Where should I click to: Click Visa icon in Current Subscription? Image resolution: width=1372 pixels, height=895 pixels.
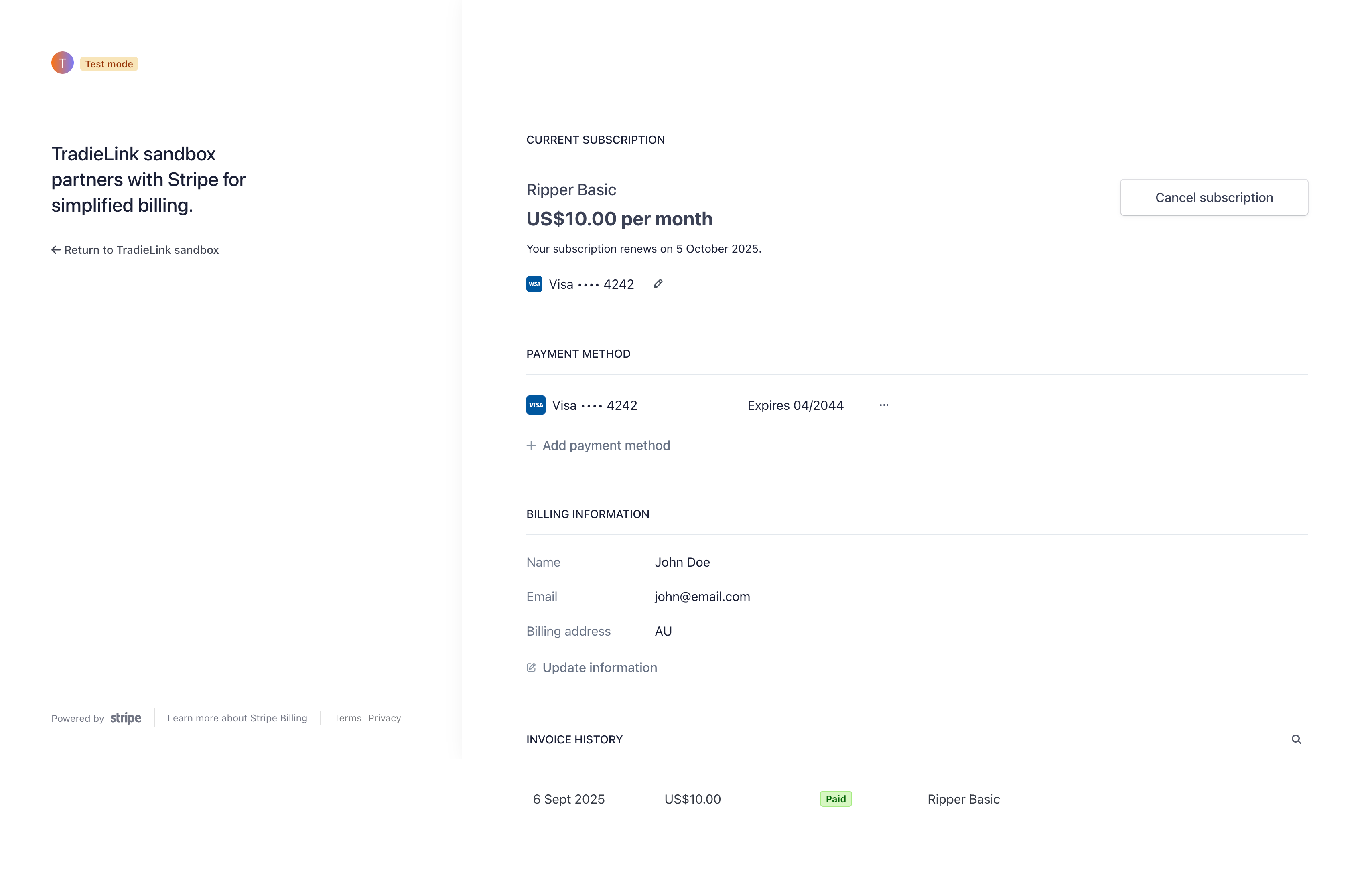point(534,284)
